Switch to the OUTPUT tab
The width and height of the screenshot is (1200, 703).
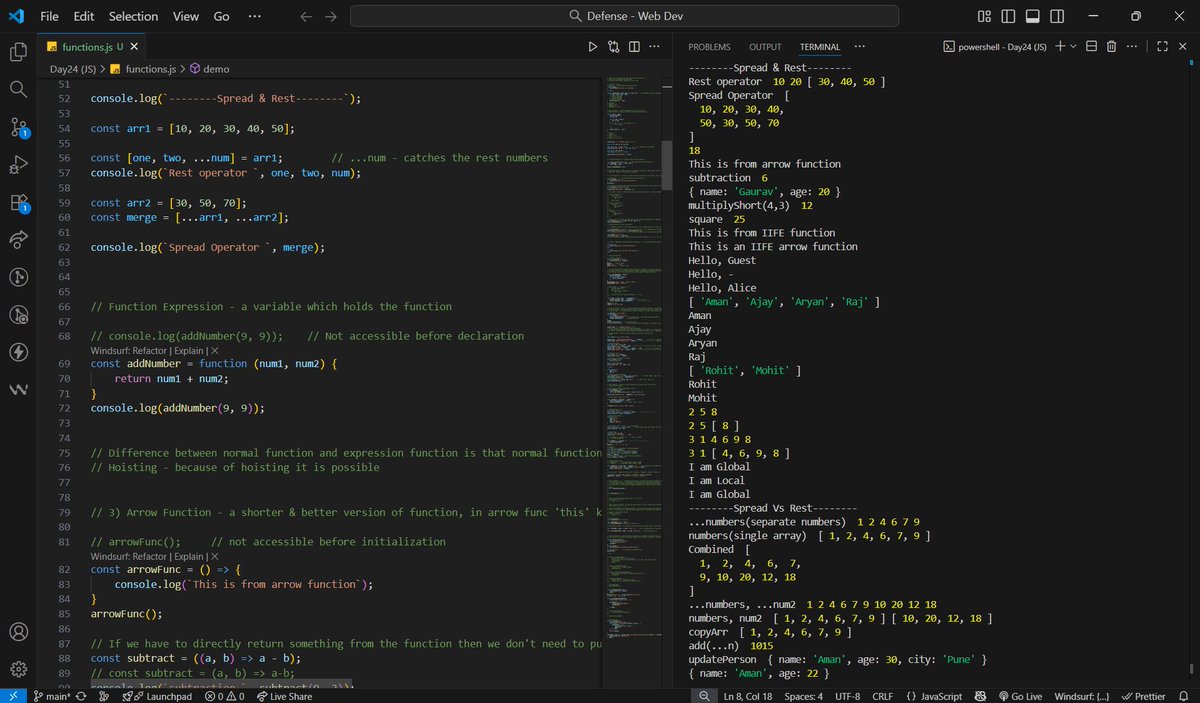pos(765,47)
